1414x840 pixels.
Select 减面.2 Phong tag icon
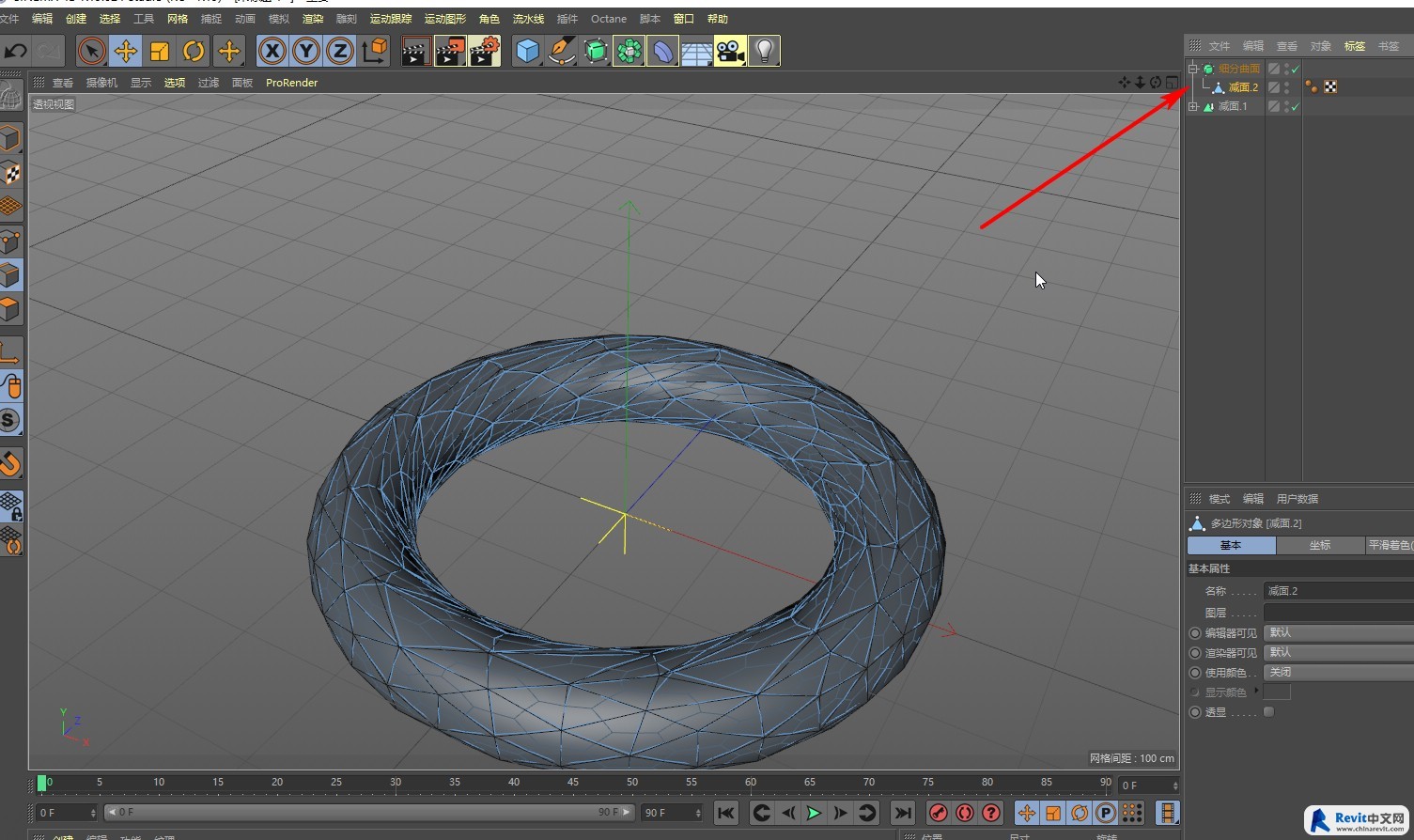(x=1312, y=86)
